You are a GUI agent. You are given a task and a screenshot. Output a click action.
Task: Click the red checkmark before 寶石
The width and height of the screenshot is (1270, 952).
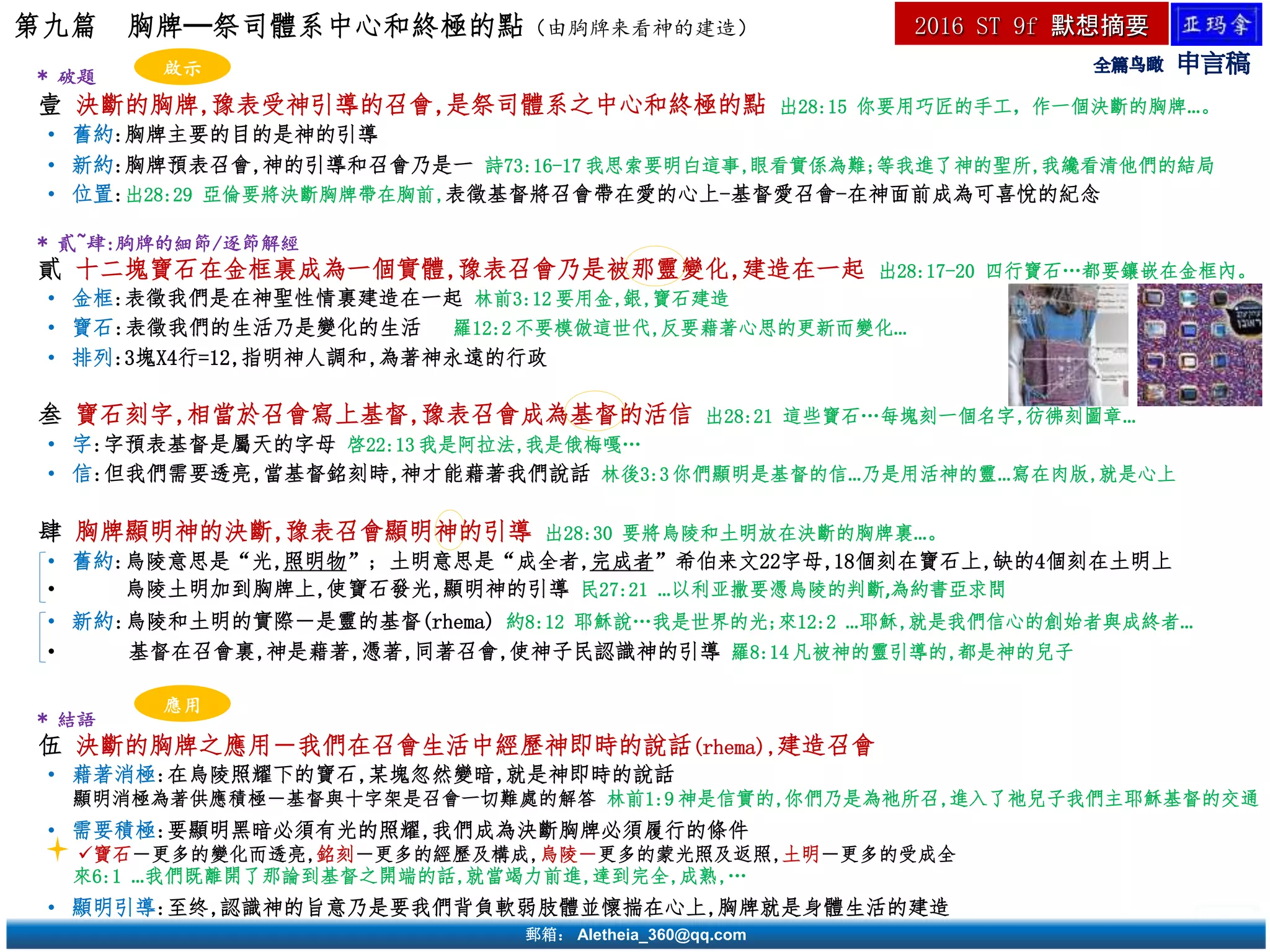85,853
